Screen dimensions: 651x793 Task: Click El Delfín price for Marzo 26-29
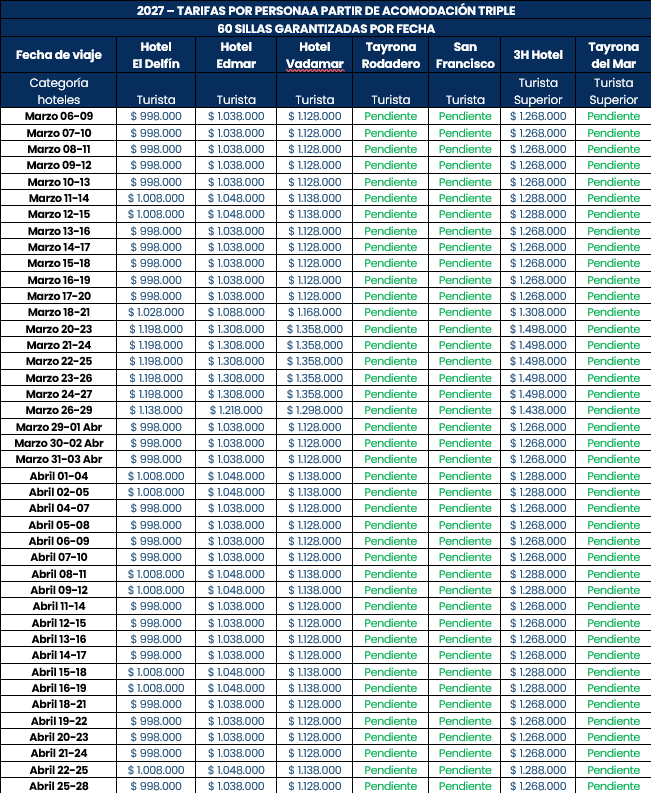point(156,410)
